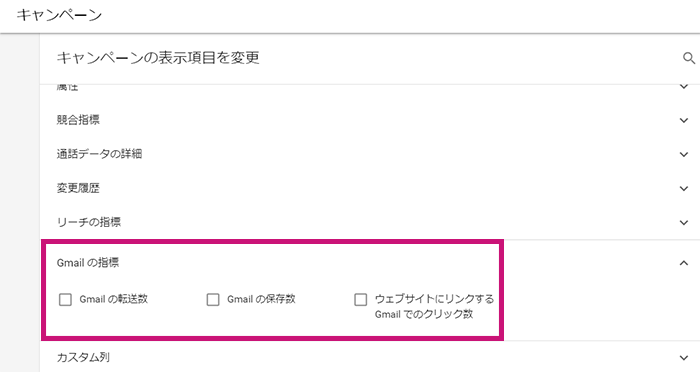This screenshot has width=700, height=372.
Task: Expand the 通話データの詳細 chevron
Action: click(684, 155)
